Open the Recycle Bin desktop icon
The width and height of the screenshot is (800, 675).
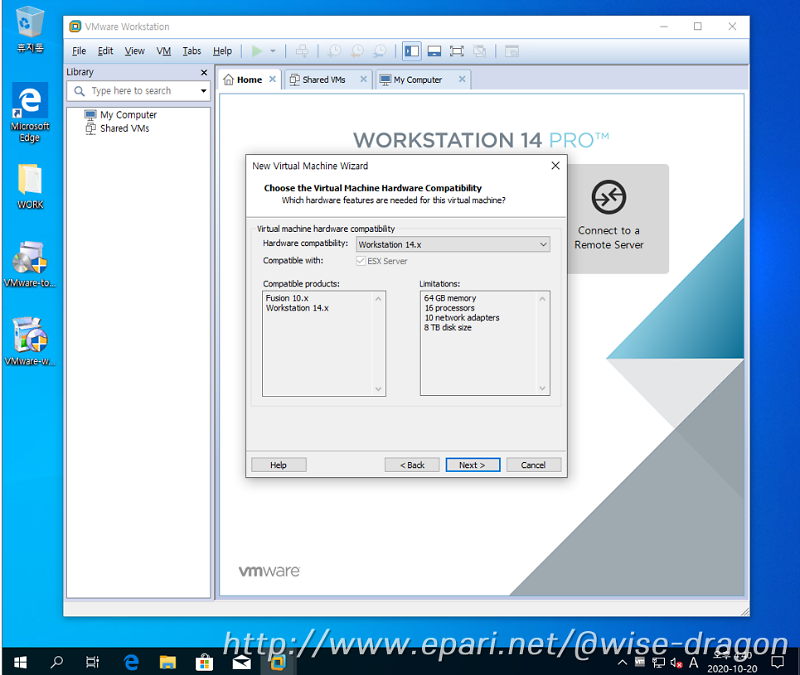click(30, 30)
